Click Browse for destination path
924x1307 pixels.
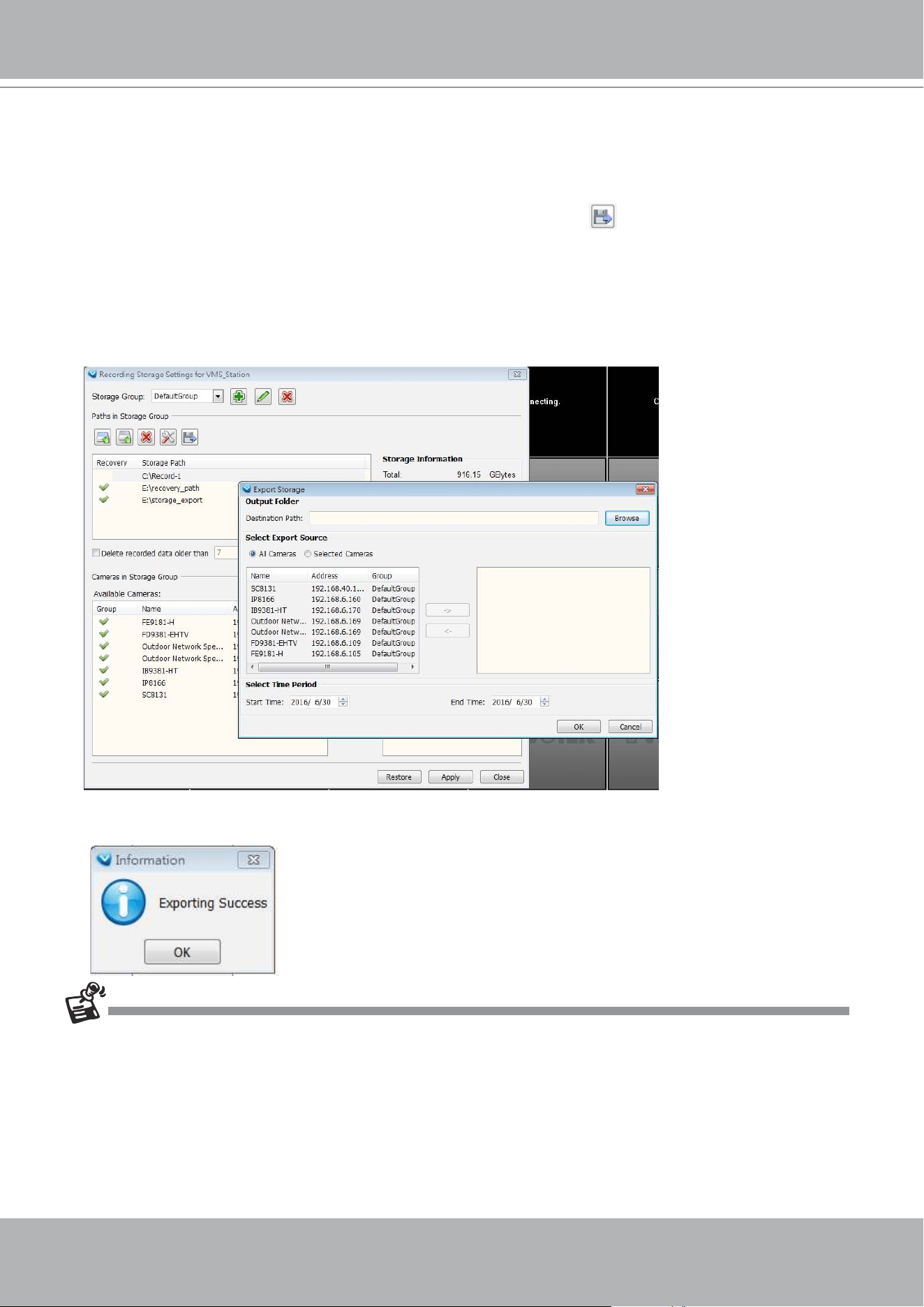pyautogui.click(x=627, y=518)
